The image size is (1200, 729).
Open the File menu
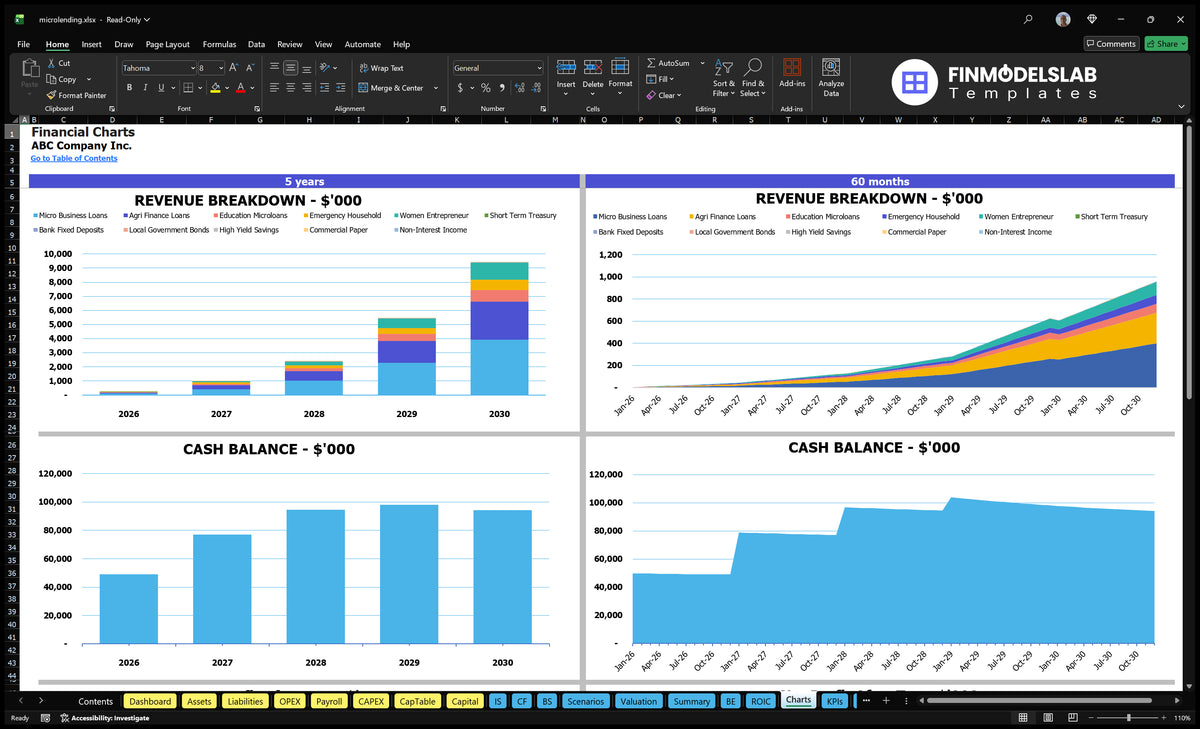[23, 44]
